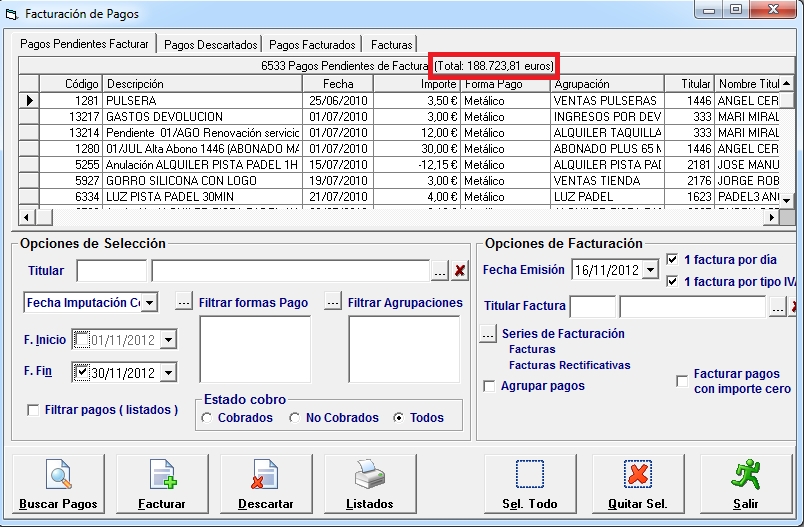Image resolution: width=806 pixels, height=528 pixels.
Task: Click ABONADO PLUS 65 agrupación cell
Action: (x=607, y=149)
